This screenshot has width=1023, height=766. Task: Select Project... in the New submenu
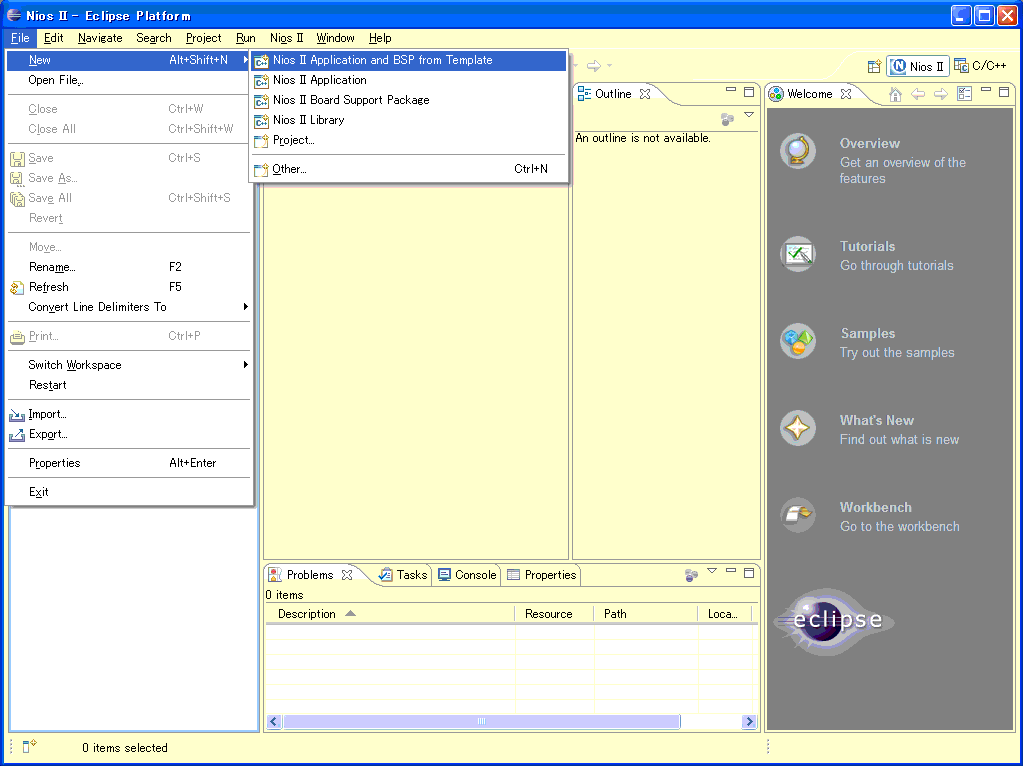coord(409,140)
